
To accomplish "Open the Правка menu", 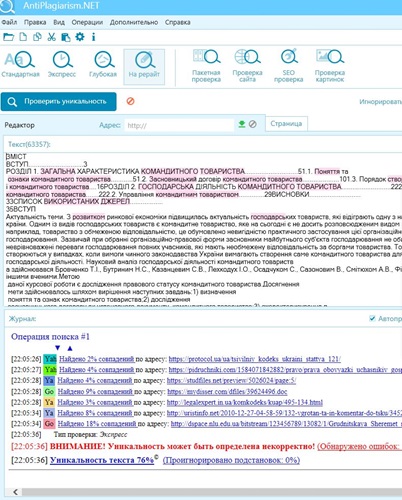I will [x=35, y=22].
